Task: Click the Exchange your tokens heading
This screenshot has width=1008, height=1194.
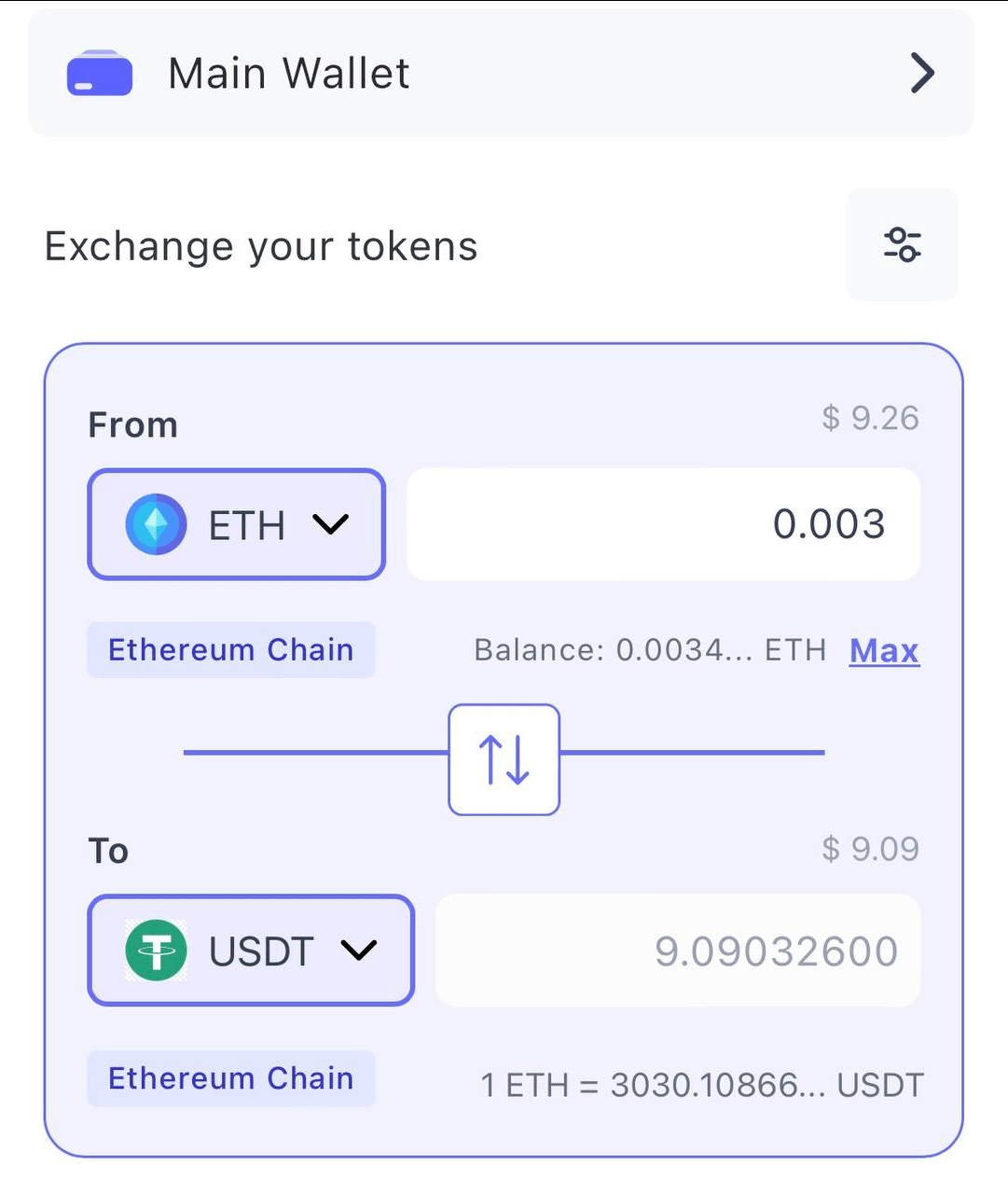Action: [261, 247]
